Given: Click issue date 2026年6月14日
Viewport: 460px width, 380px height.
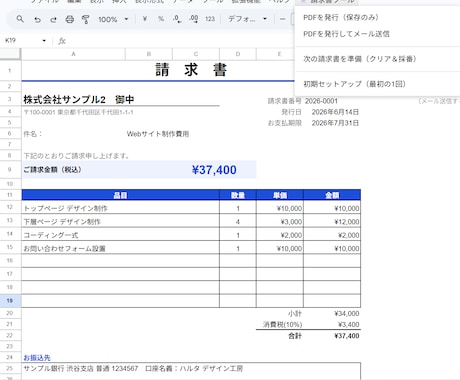Looking at the screenshot, I should pyautogui.click(x=335, y=112).
